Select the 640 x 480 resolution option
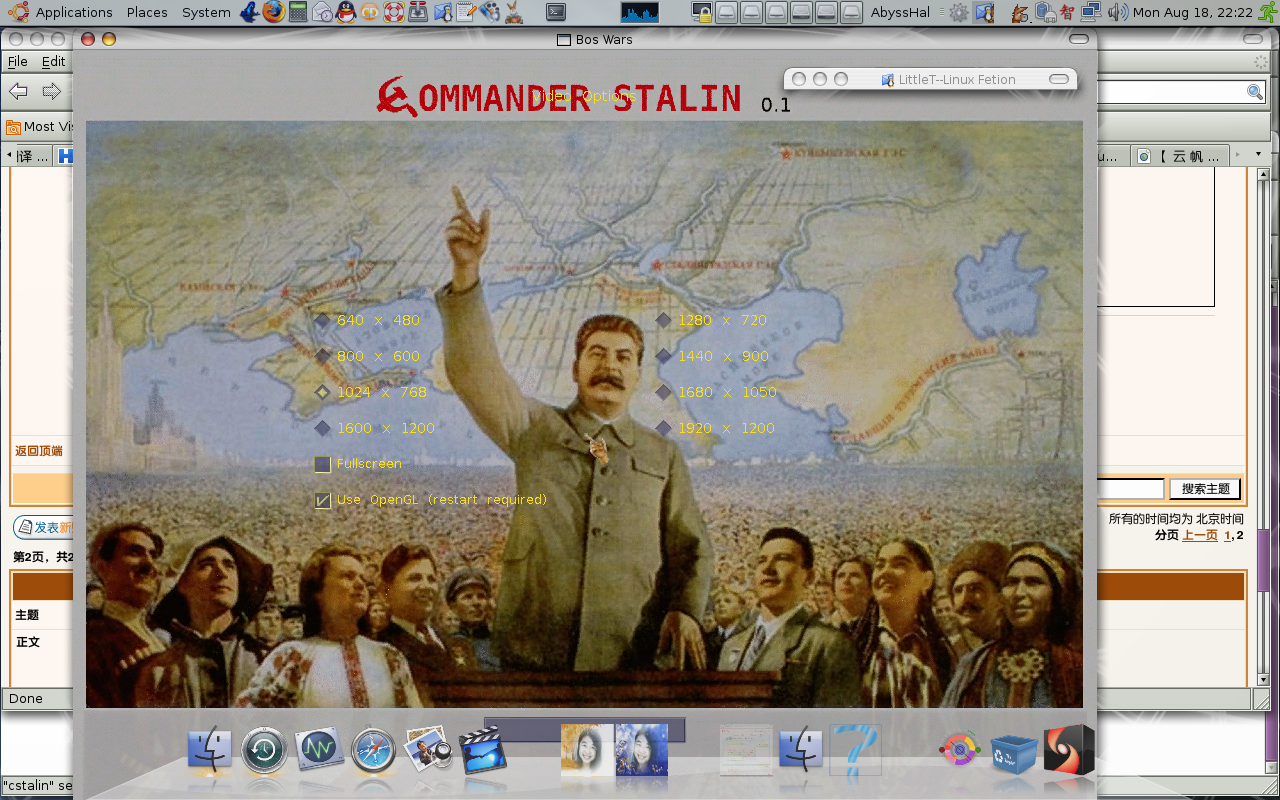1280x800 pixels. coord(368,320)
